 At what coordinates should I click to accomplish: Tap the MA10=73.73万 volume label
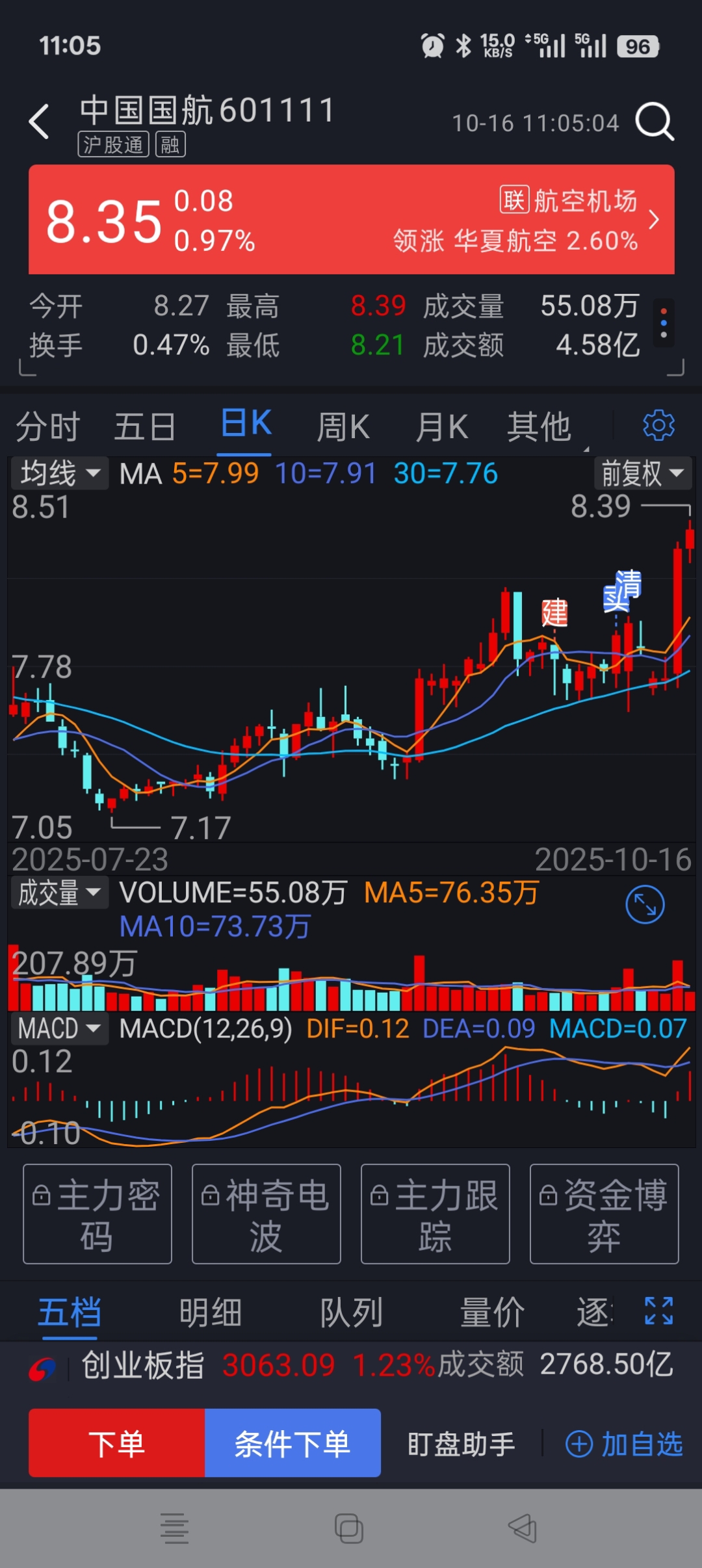pos(215,926)
